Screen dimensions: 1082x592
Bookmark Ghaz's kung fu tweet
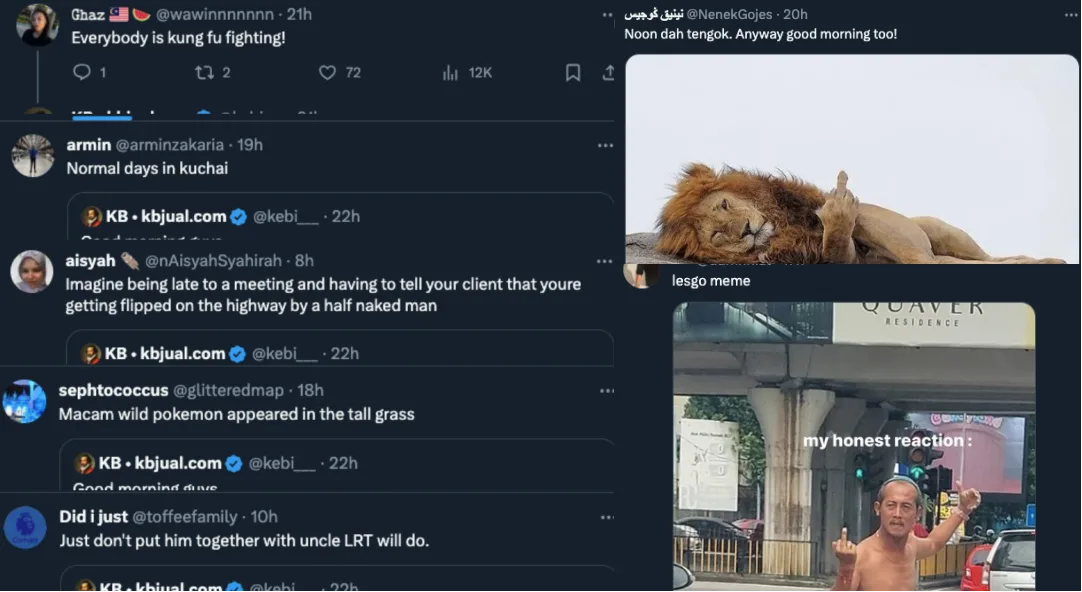coord(573,72)
